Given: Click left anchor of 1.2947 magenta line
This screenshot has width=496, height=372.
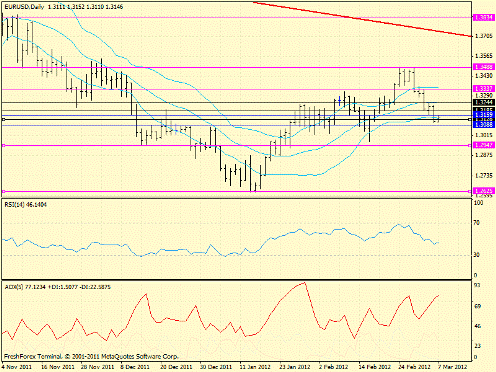Looking at the screenshot, I should 3,145.
